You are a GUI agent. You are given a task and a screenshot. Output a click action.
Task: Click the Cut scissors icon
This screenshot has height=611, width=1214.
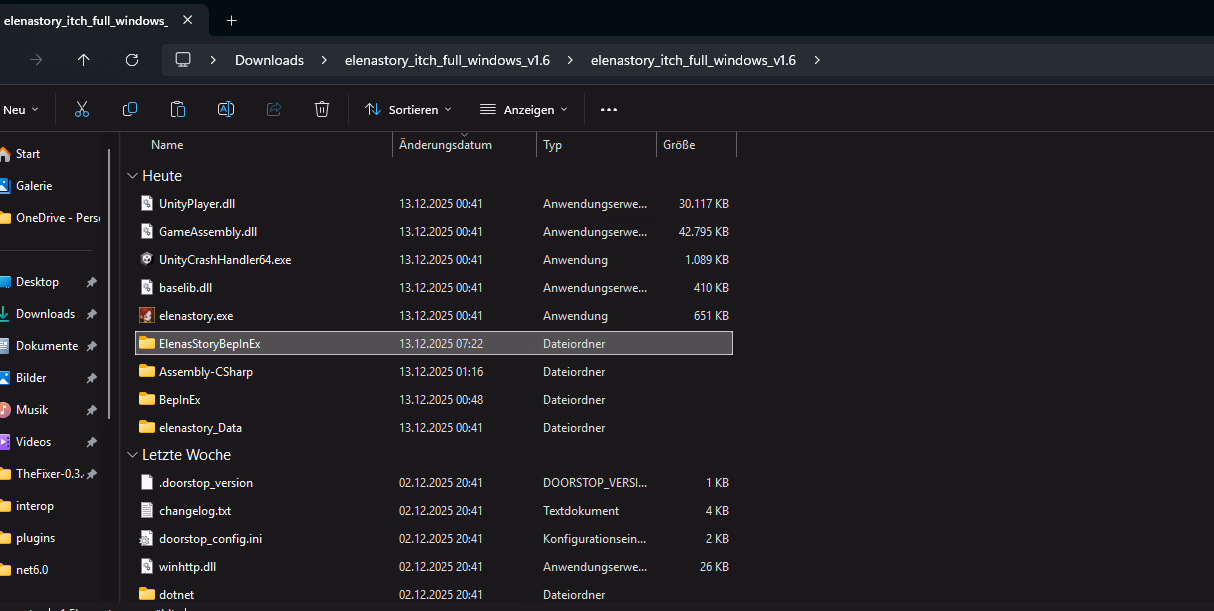tap(82, 109)
